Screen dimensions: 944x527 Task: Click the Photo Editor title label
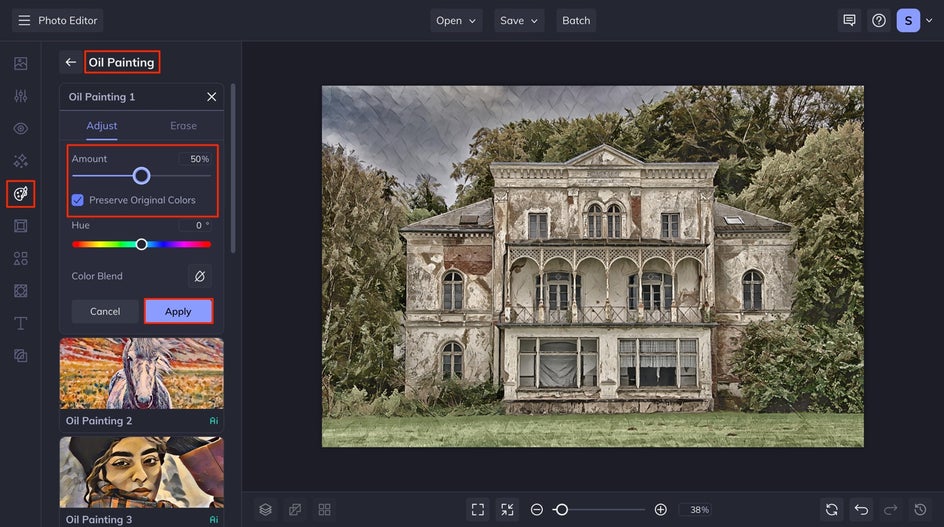(67, 20)
